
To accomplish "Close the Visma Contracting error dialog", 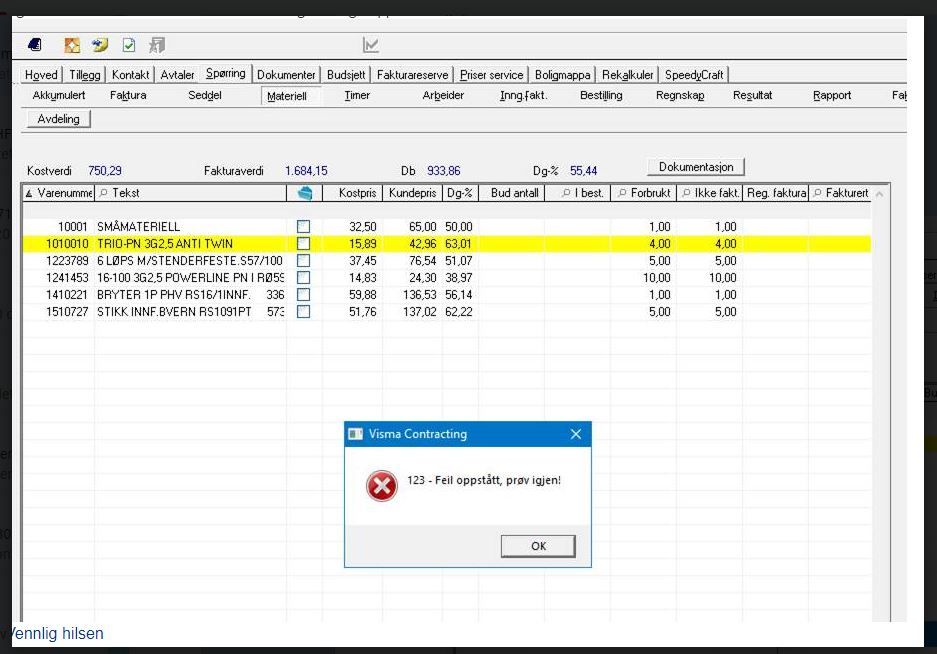I will pos(575,434).
